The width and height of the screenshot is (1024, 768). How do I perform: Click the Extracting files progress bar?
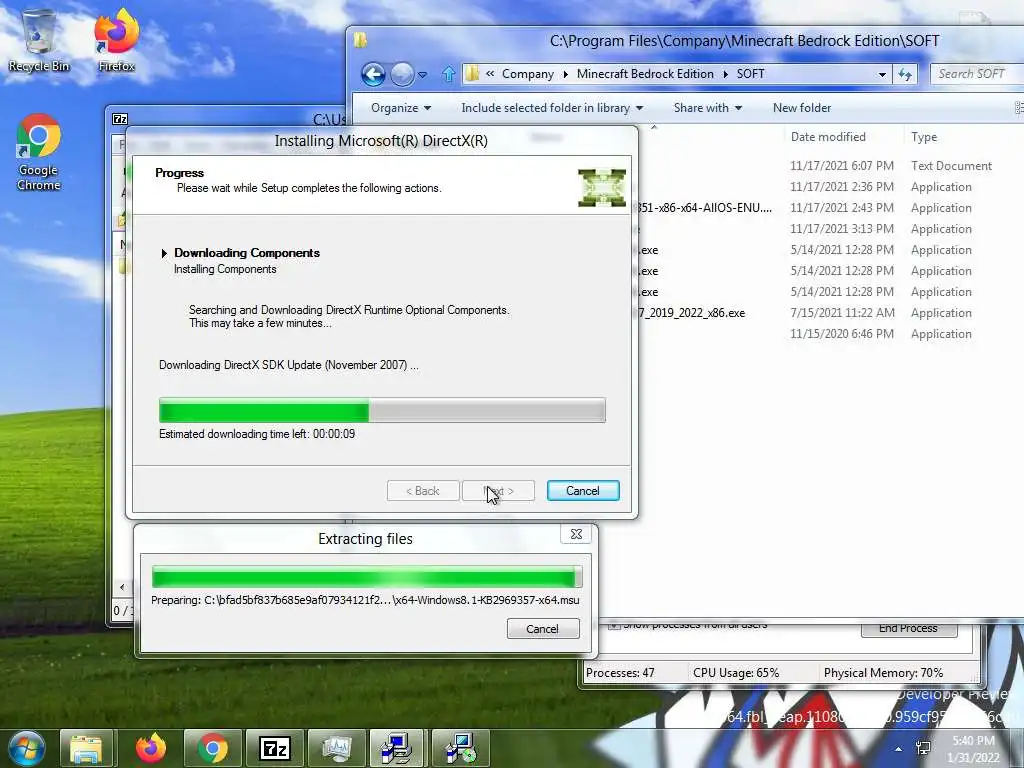pyautogui.click(x=366, y=577)
